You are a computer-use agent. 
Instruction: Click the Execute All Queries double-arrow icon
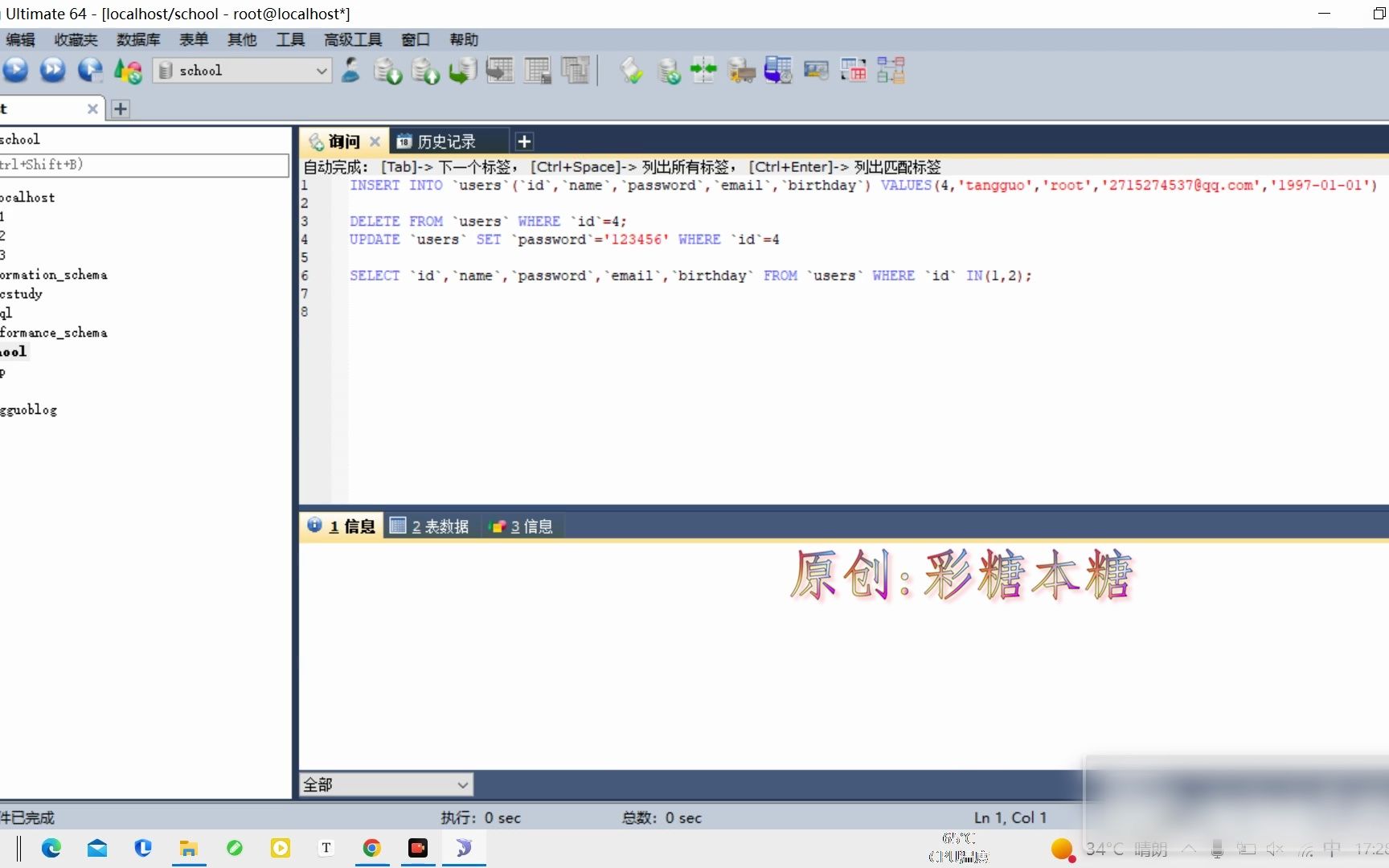pos(53,70)
